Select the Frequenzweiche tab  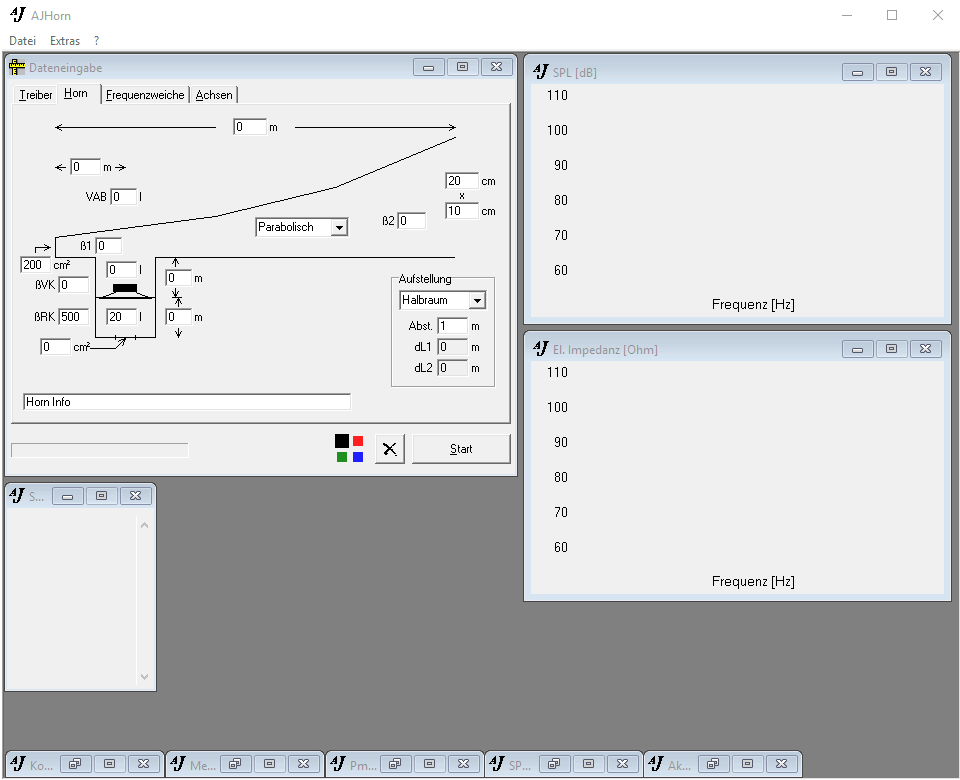pos(146,95)
